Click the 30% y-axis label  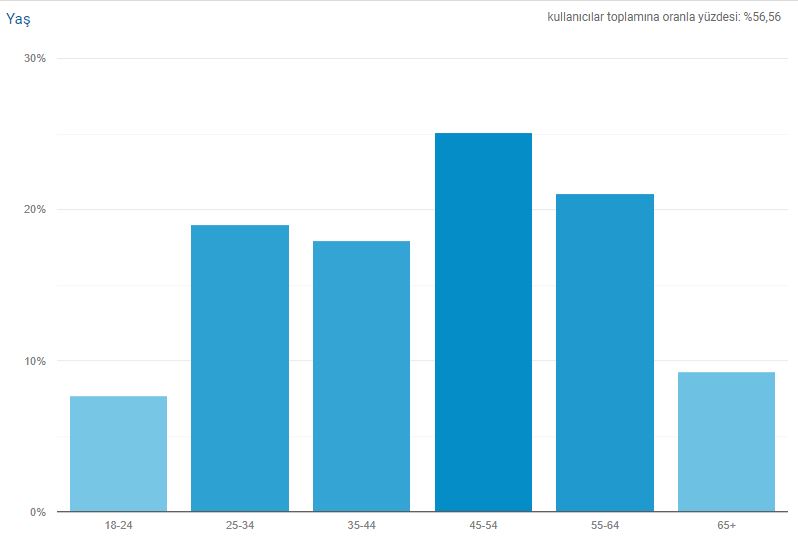coord(35,58)
